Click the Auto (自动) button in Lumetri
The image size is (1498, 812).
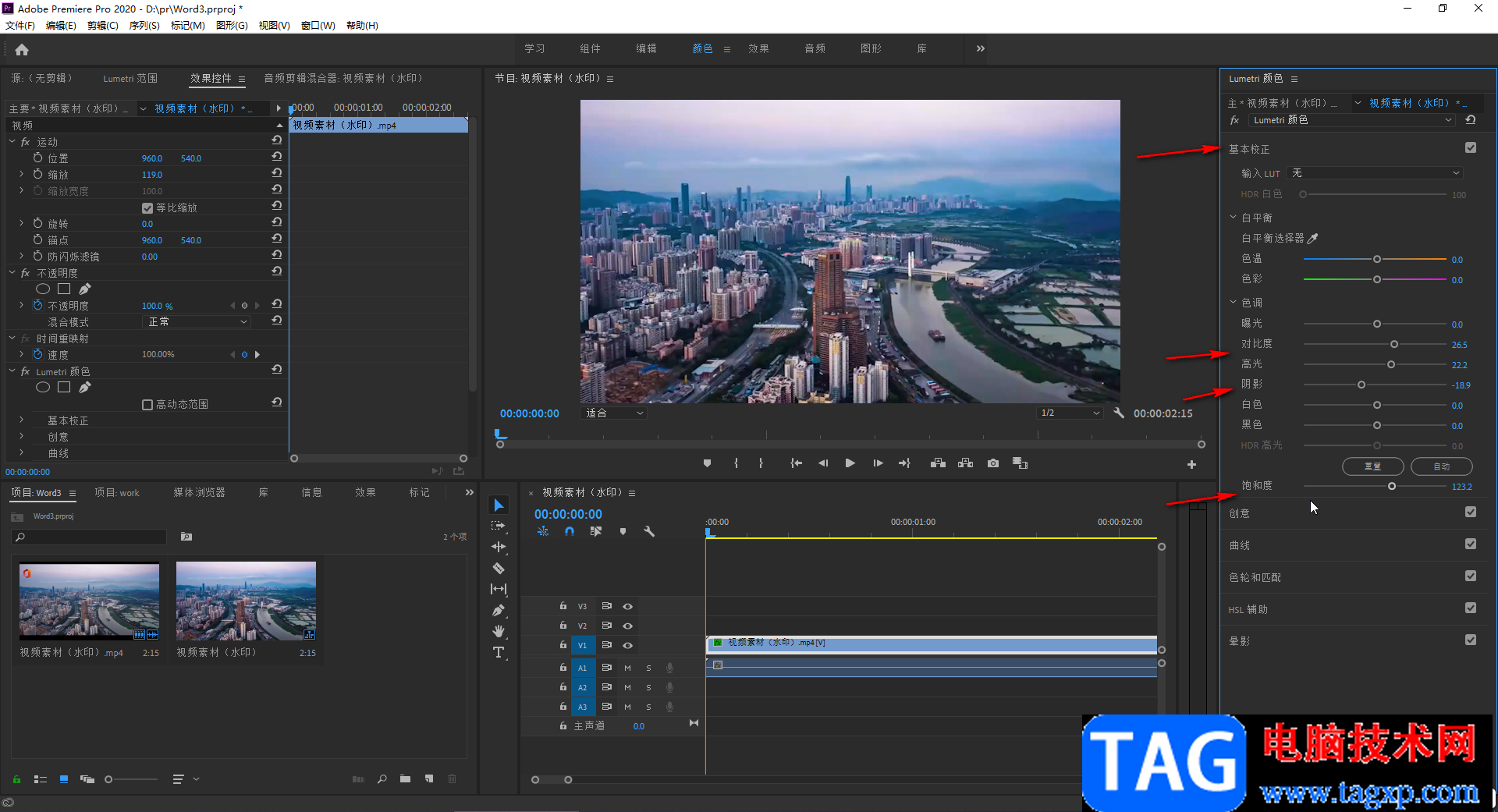point(1441,466)
